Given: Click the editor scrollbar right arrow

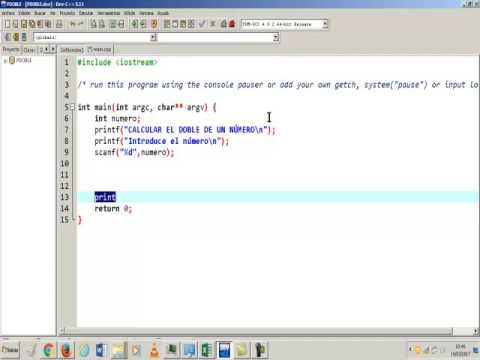Looking at the screenshot, I should coord(476,331).
